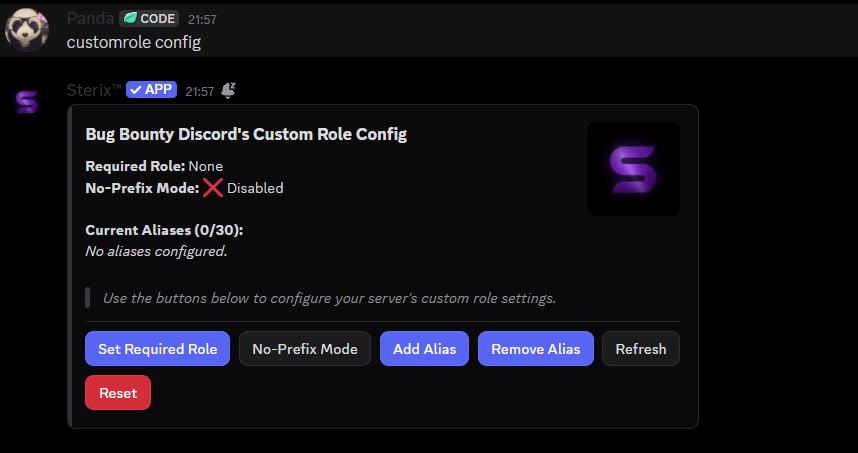Click the red X emoji beside Disabled
This screenshot has width=858, height=453.
click(213, 188)
